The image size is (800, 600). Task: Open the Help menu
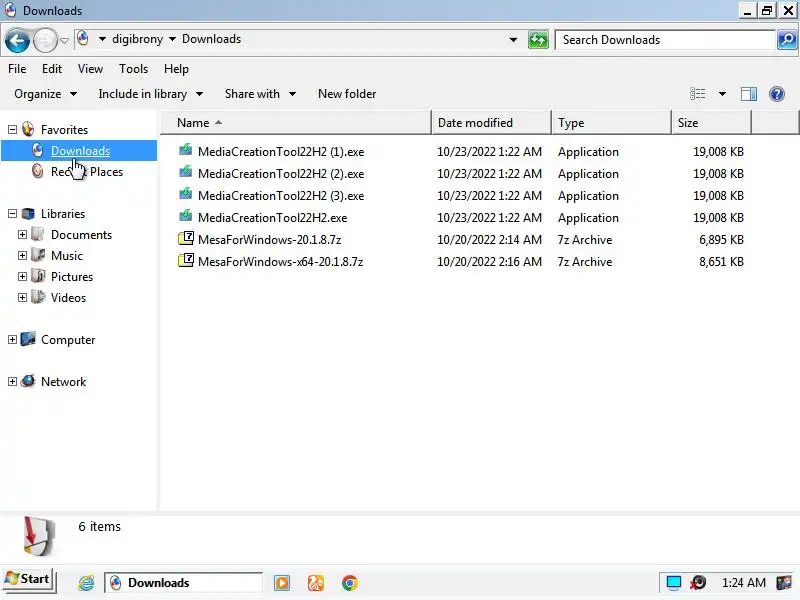[x=176, y=69]
